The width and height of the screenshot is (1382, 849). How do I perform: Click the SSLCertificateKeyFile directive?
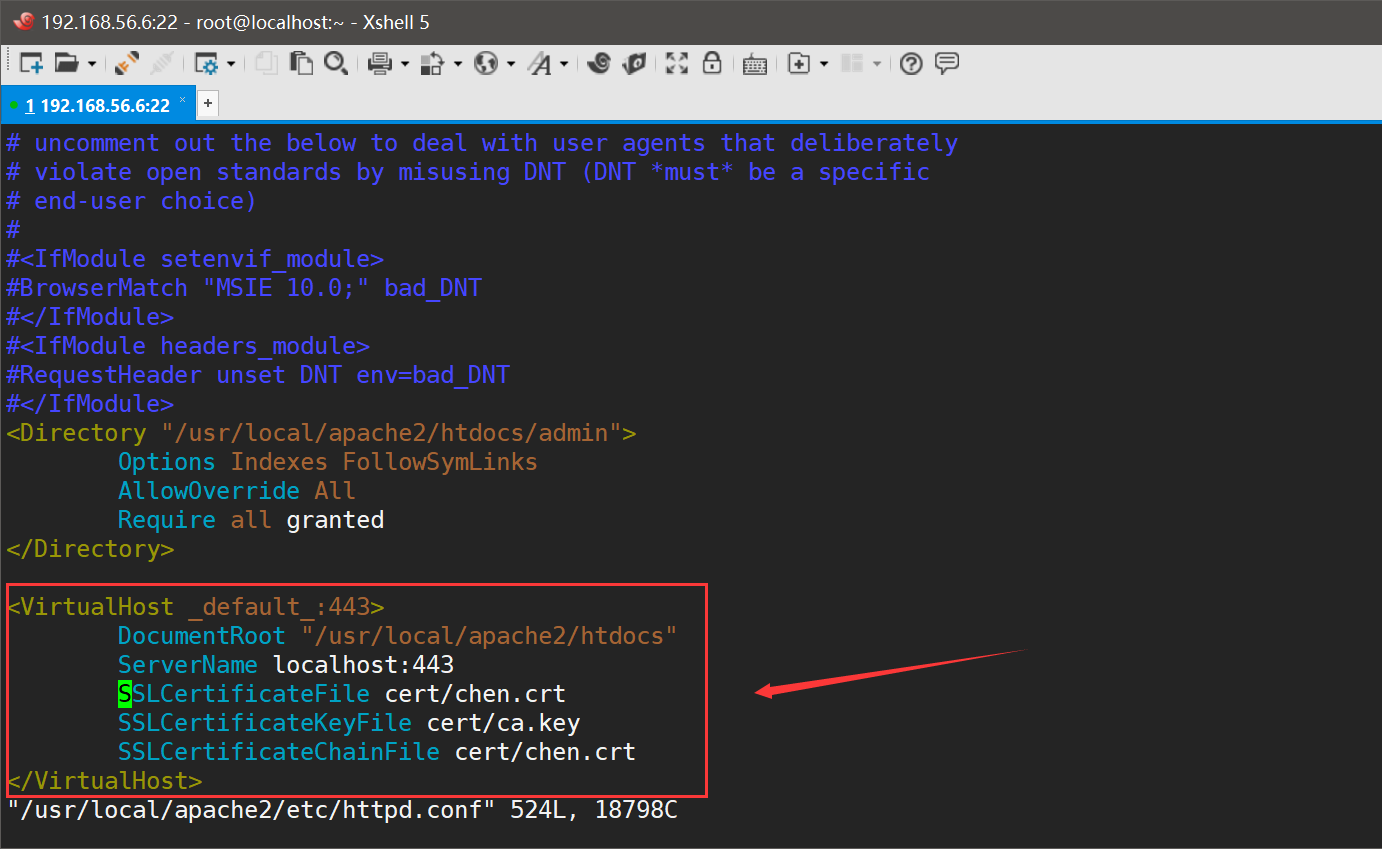pos(265,722)
